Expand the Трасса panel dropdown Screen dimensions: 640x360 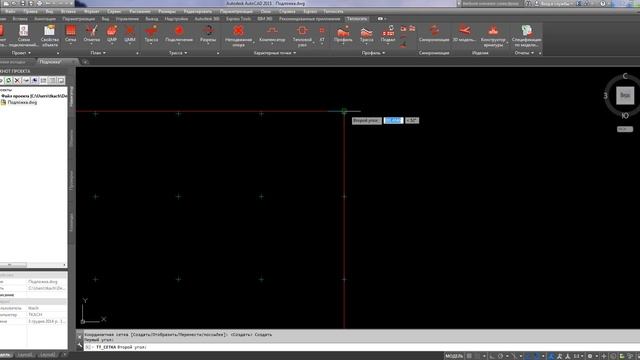click(x=178, y=53)
